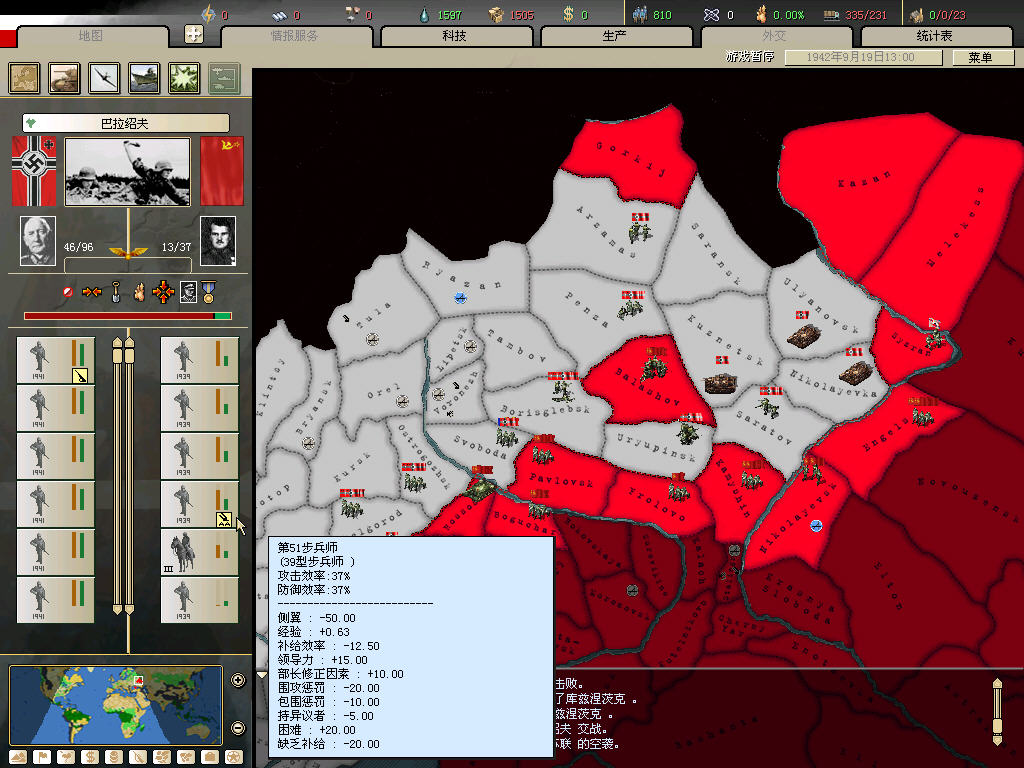Click the 巴拉绍夫 battle title bar
1024x768 pixels.
pyautogui.click(x=125, y=123)
